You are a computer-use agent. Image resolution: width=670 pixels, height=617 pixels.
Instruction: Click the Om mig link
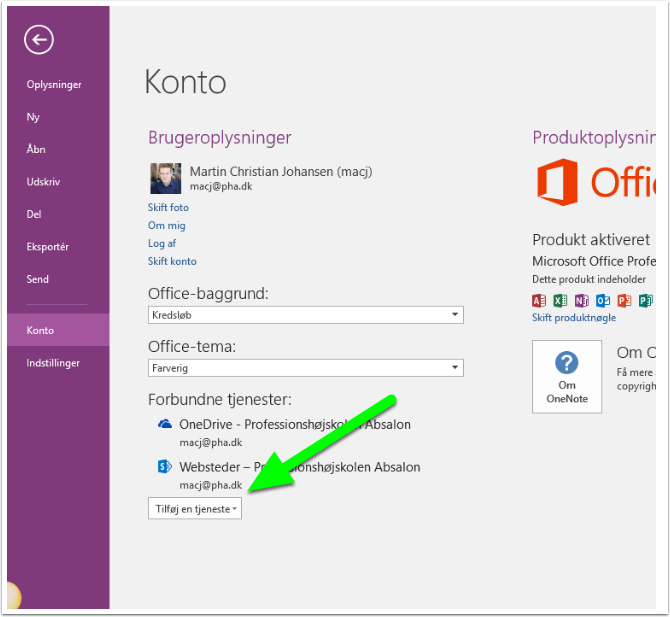(167, 225)
